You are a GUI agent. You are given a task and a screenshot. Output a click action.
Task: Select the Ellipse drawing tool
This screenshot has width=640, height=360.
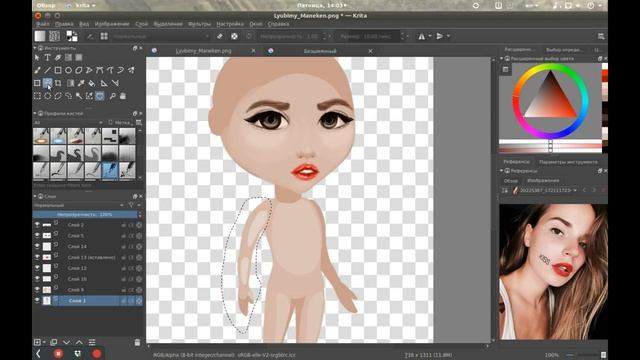click(68, 70)
